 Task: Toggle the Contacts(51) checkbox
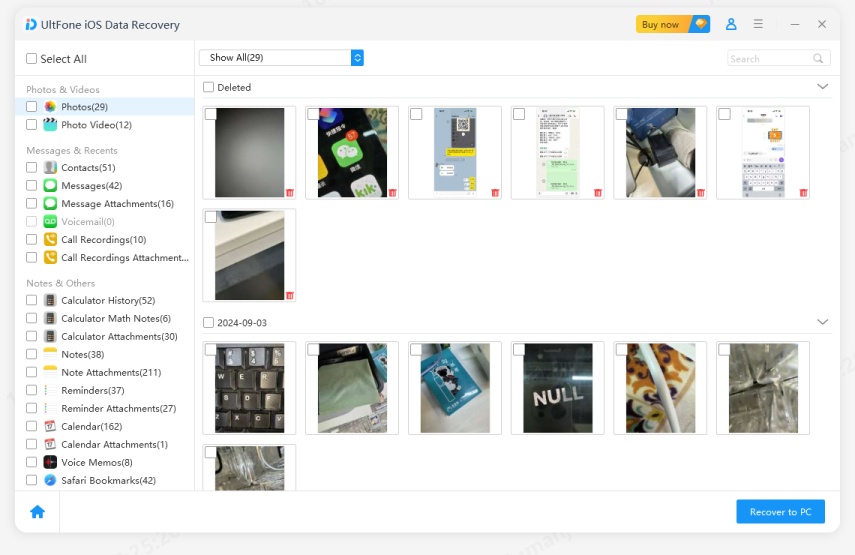click(32, 168)
